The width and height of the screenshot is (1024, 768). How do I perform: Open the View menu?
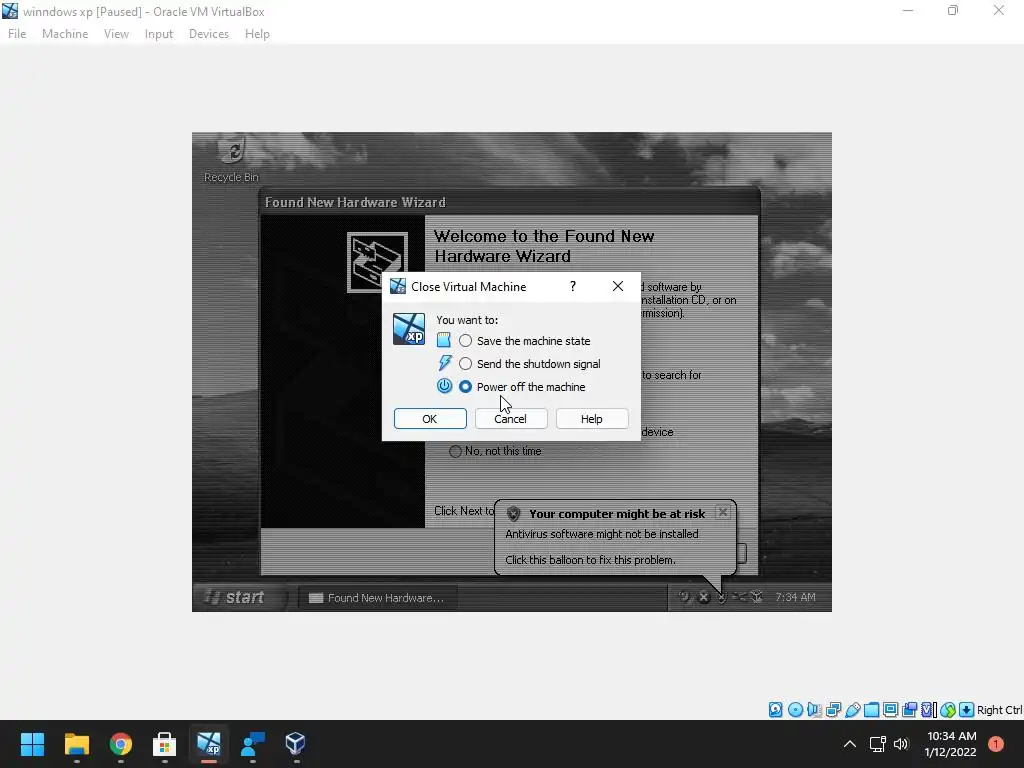116,34
